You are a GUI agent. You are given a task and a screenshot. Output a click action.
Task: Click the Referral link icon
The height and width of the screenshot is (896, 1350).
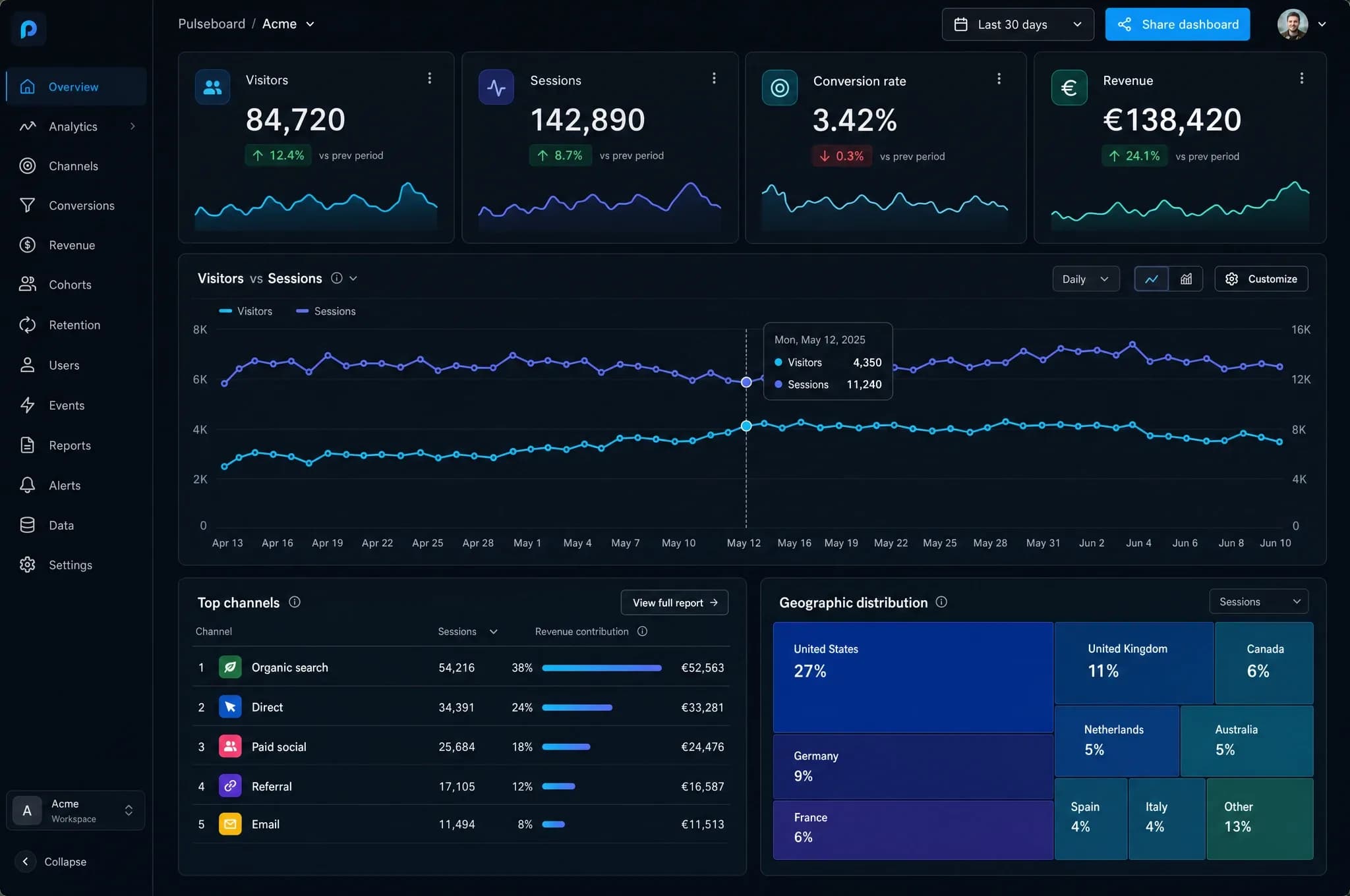point(230,785)
